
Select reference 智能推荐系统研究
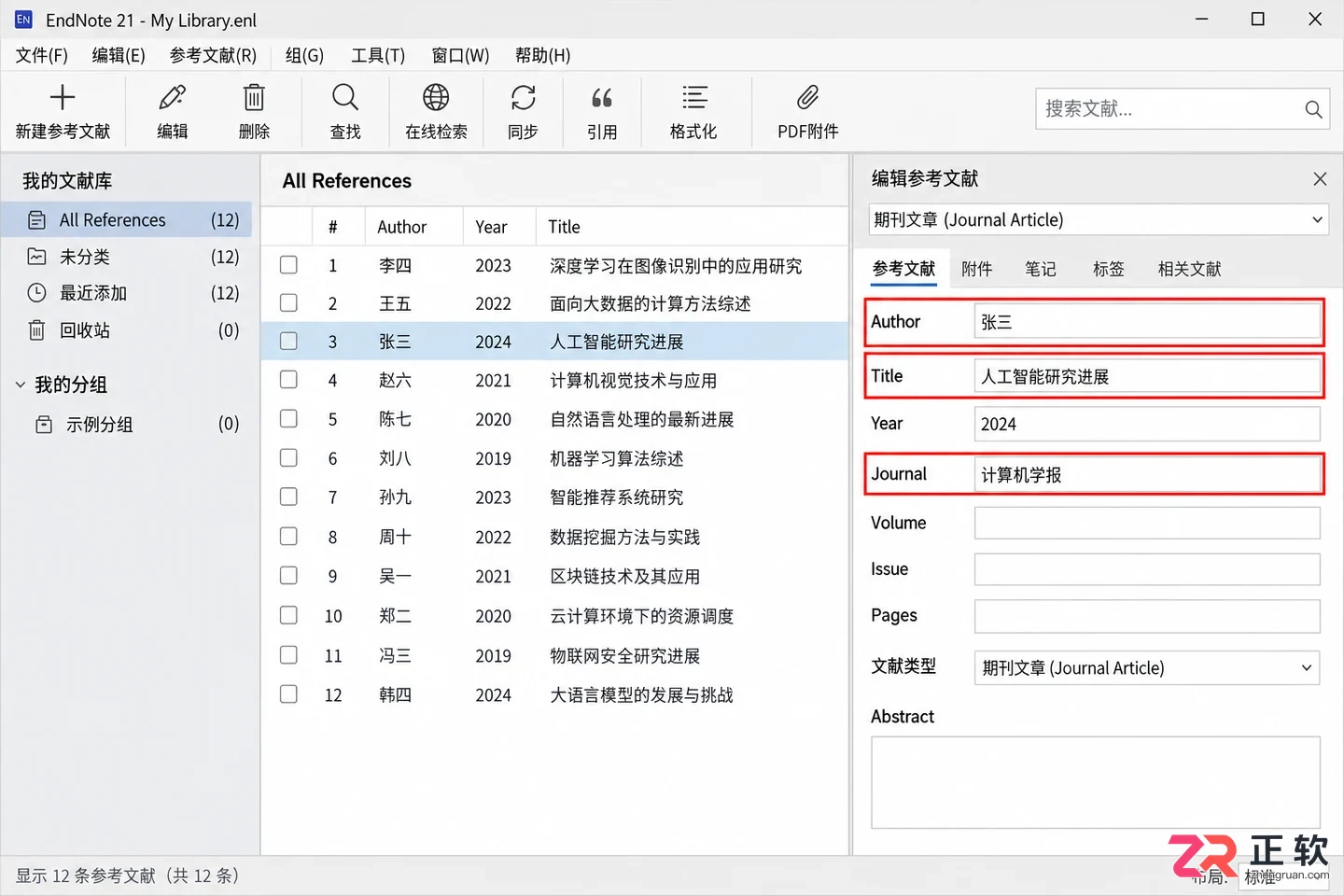tap(616, 497)
